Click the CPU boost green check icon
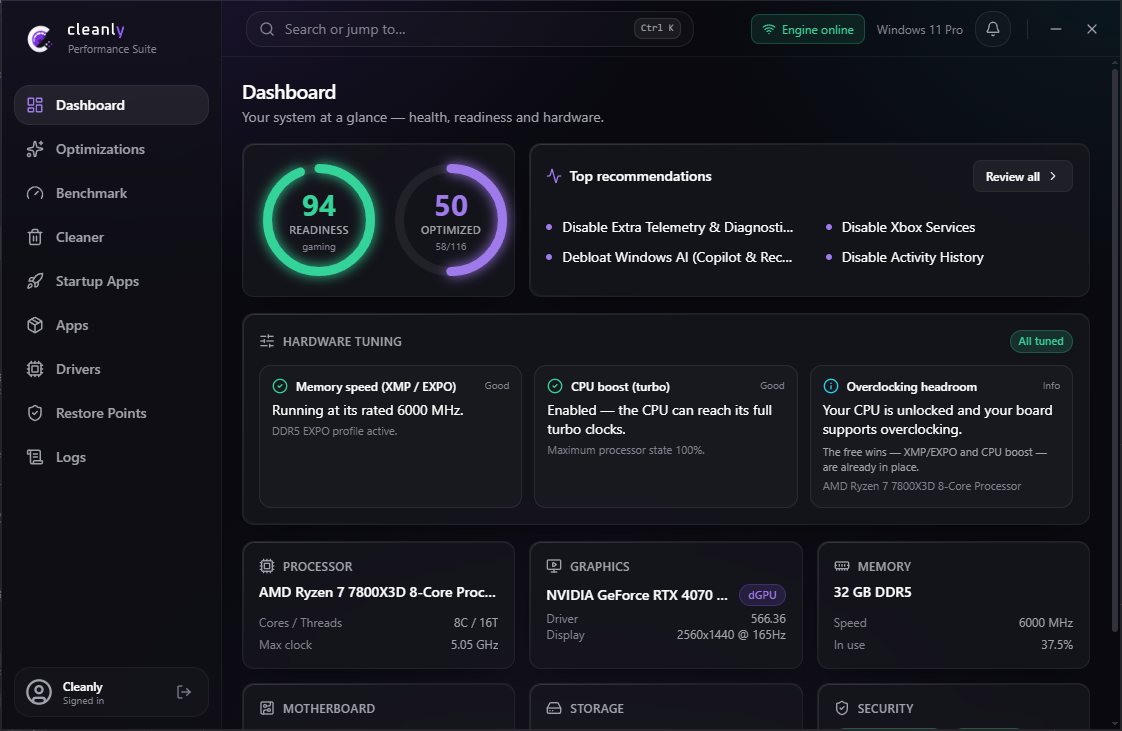The width and height of the screenshot is (1122, 731). coord(555,386)
